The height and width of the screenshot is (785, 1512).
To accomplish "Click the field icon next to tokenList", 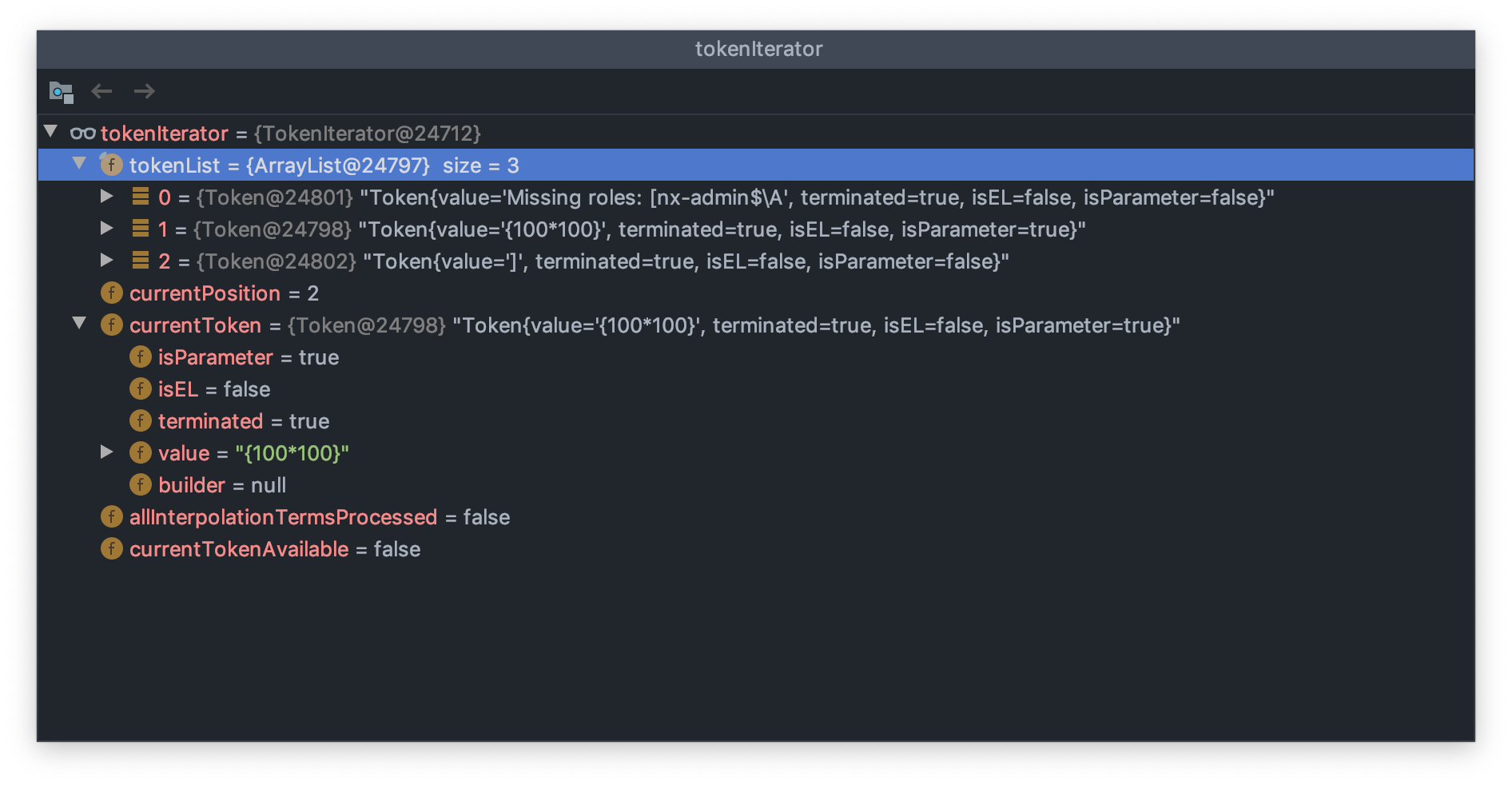I will (111, 165).
